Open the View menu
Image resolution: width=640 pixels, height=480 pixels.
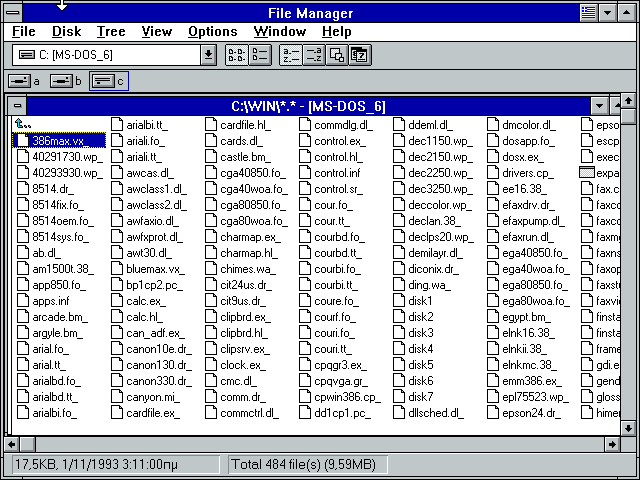click(157, 31)
